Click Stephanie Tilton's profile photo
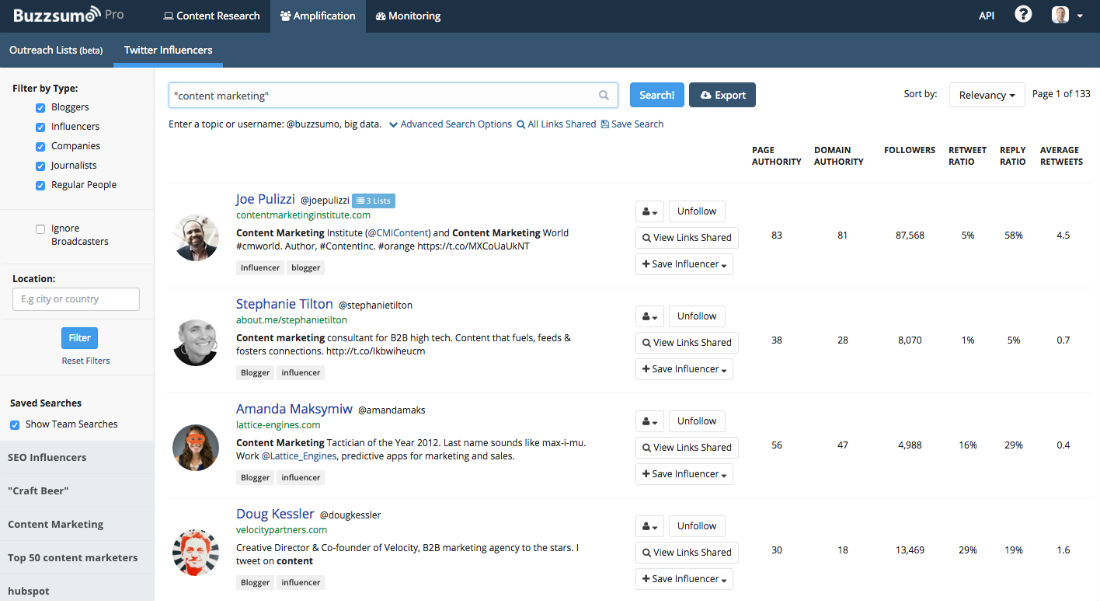The width and height of the screenshot is (1100, 601). pyautogui.click(x=195, y=342)
